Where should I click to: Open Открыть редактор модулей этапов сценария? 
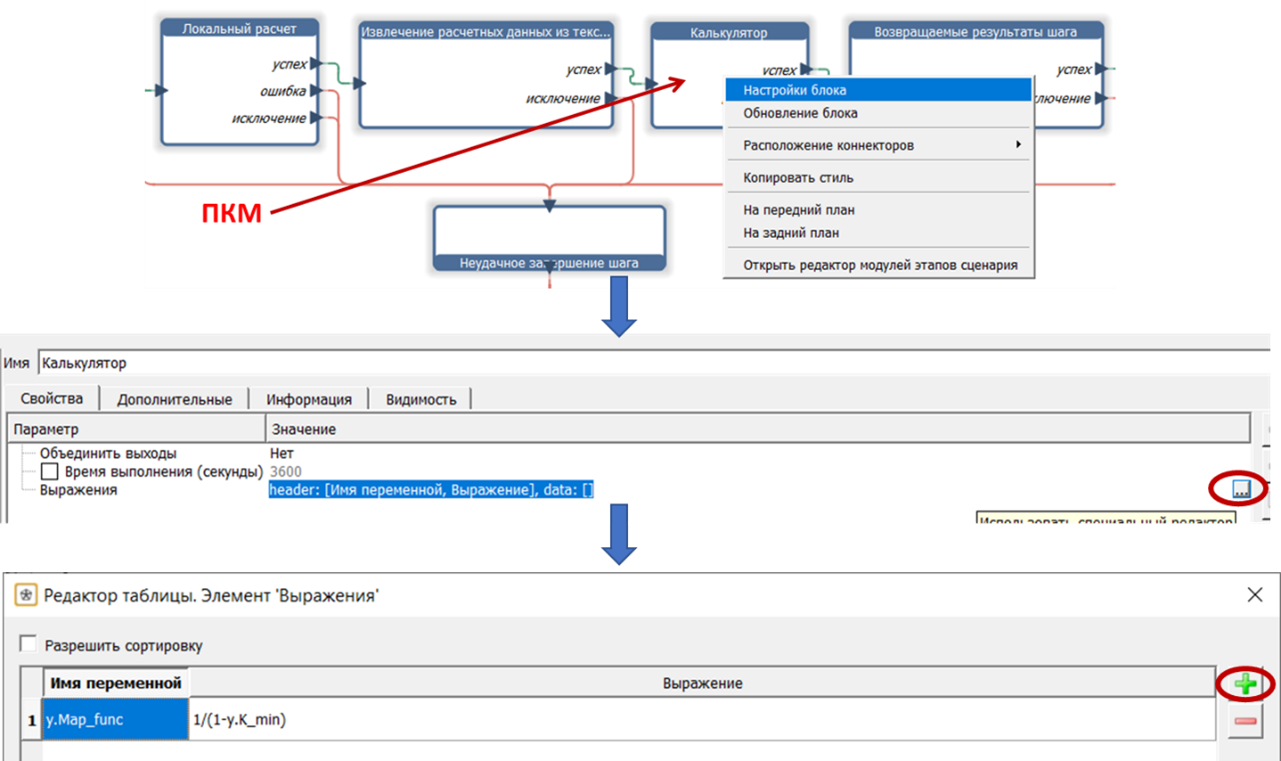click(x=877, y=265)
